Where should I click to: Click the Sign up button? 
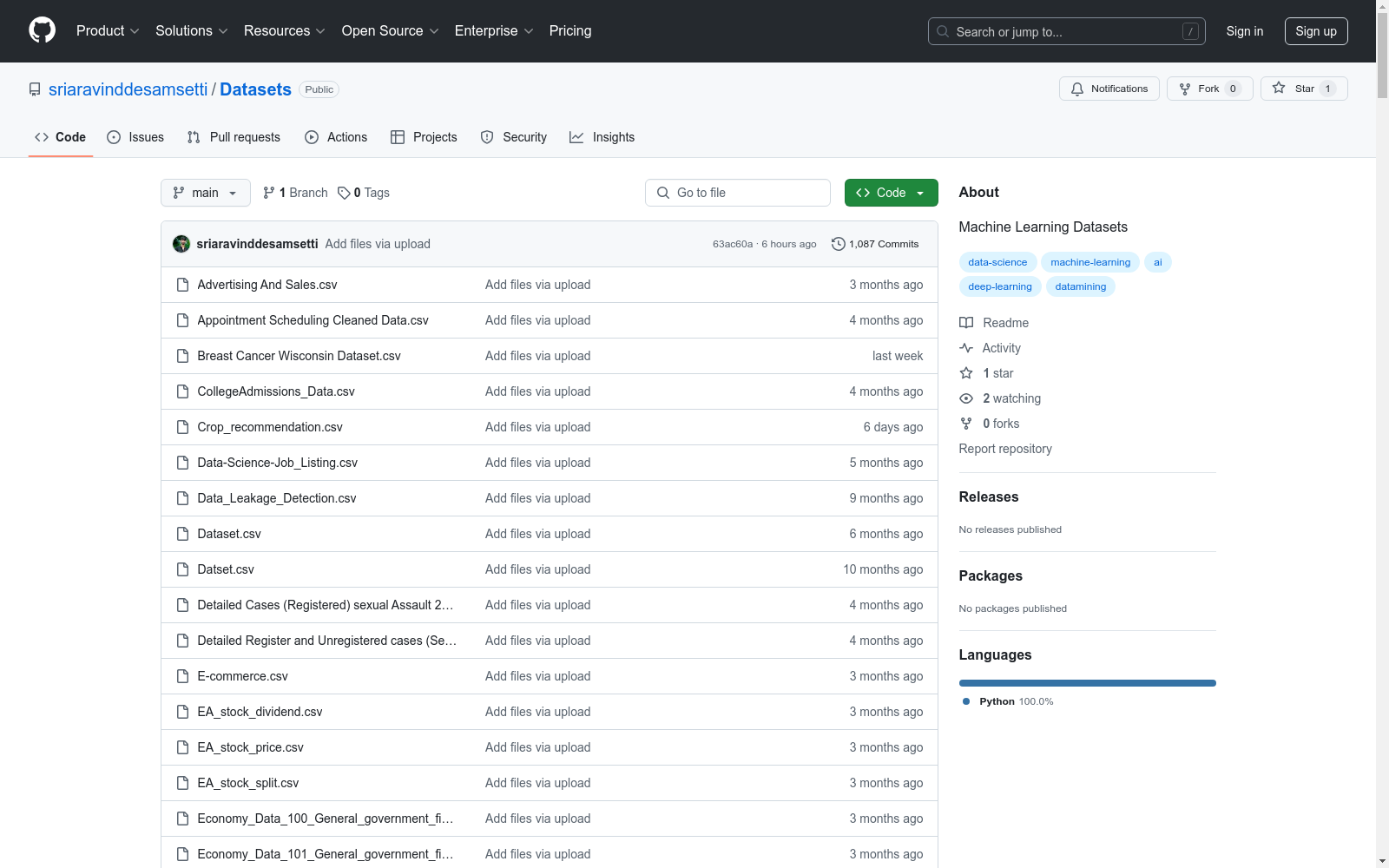[x=1316, y=31]
